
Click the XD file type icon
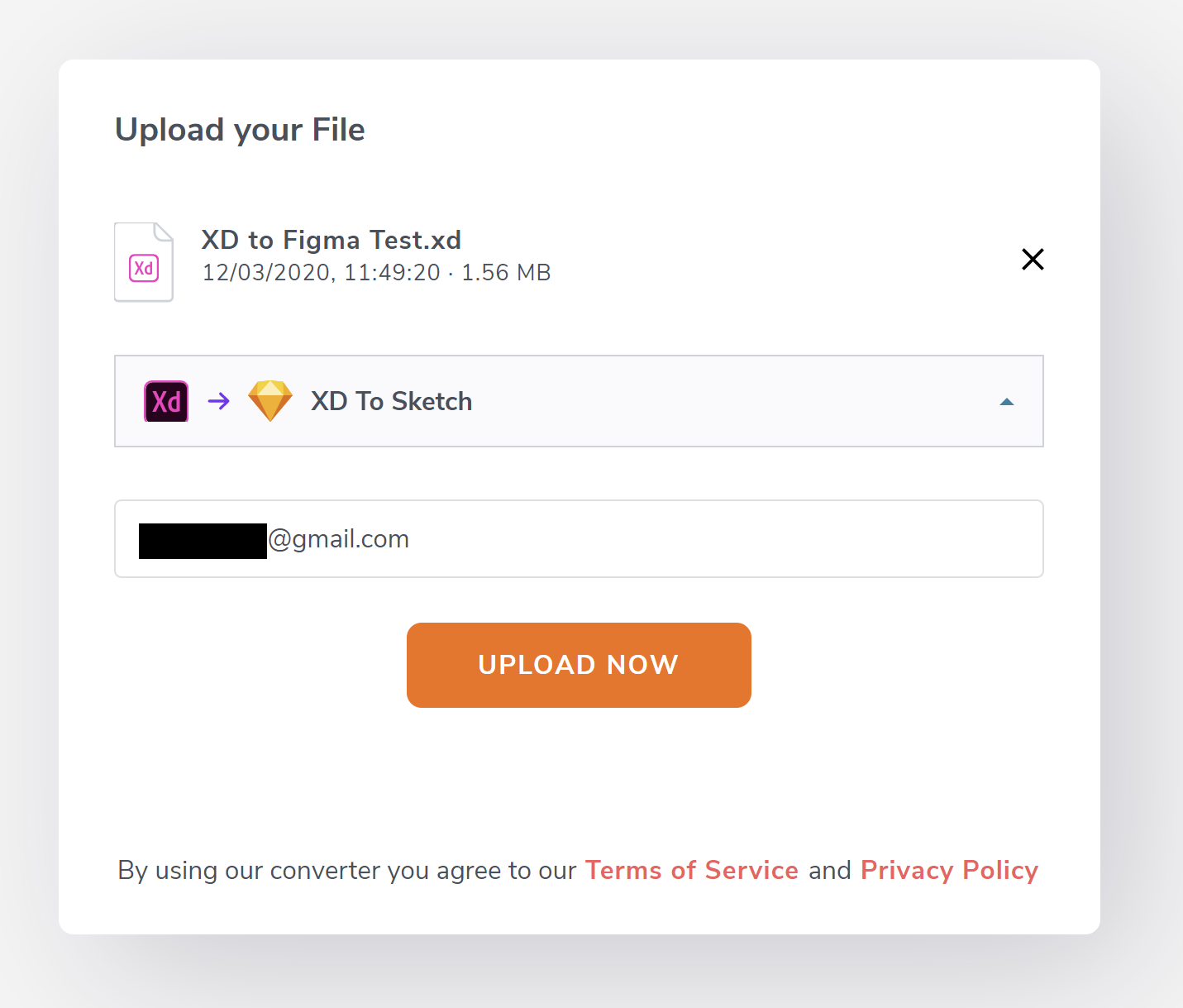tap(144, 262)
